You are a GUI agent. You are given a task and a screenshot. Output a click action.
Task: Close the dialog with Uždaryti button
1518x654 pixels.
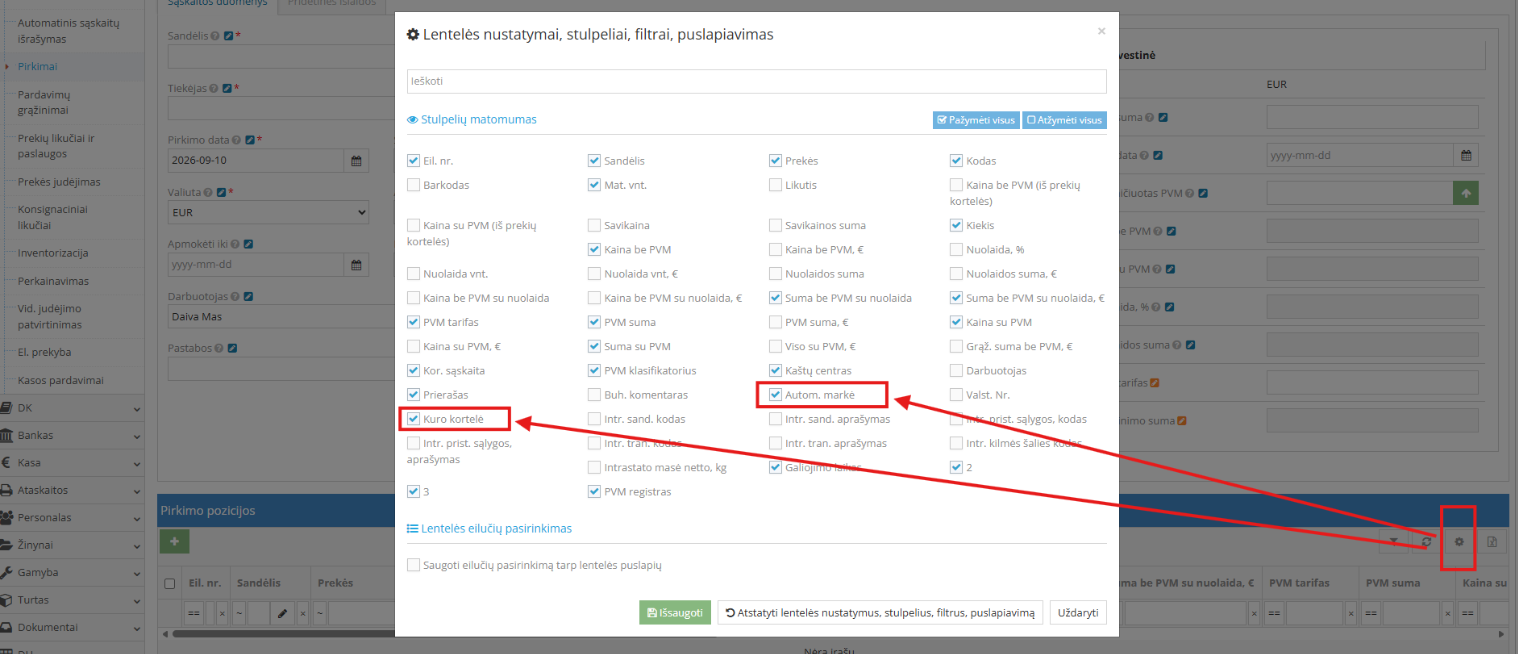click(x=1078, y=612)
